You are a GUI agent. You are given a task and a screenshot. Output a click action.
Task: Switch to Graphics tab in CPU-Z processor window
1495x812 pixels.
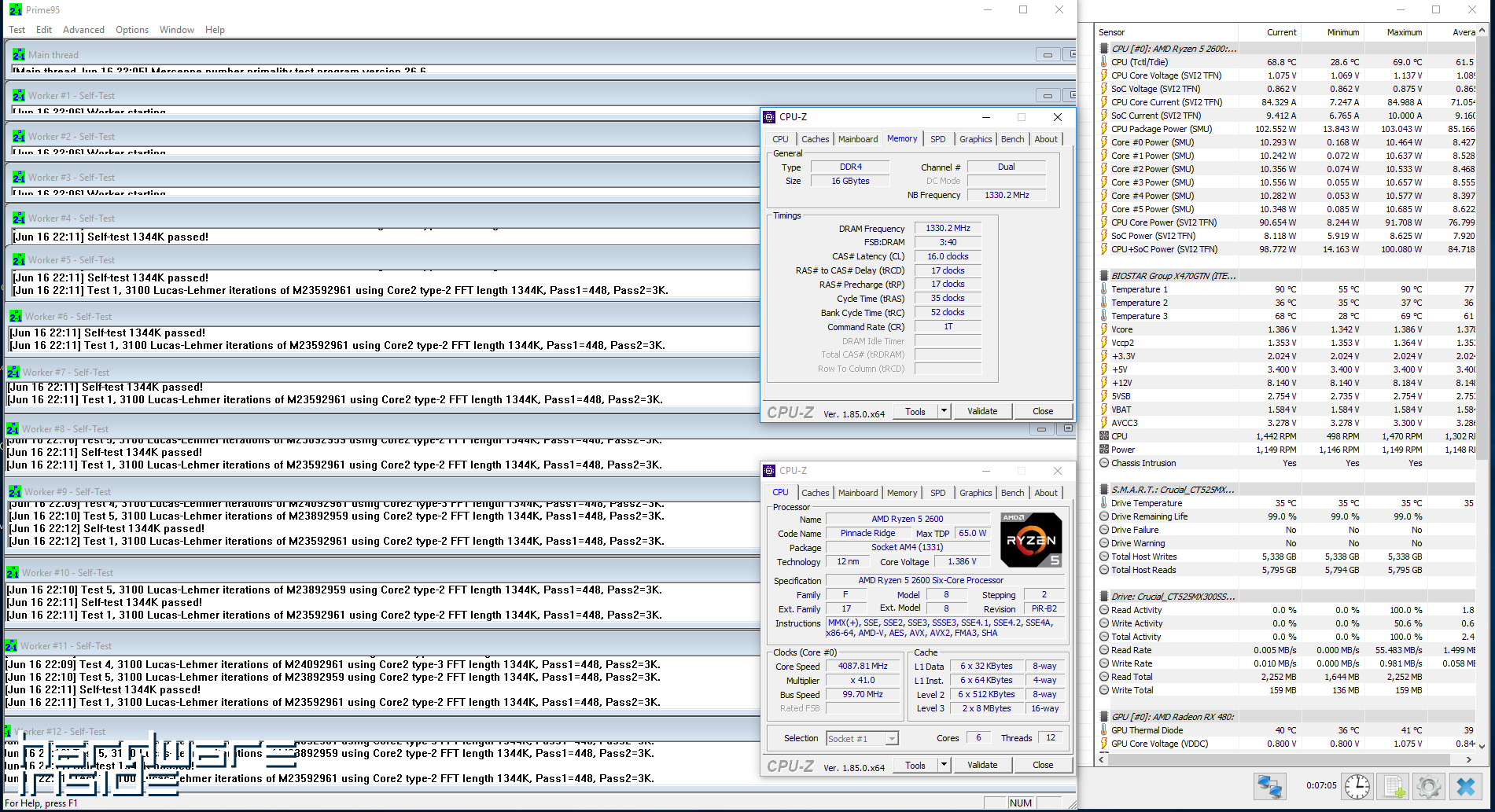[x=975, y=493]
